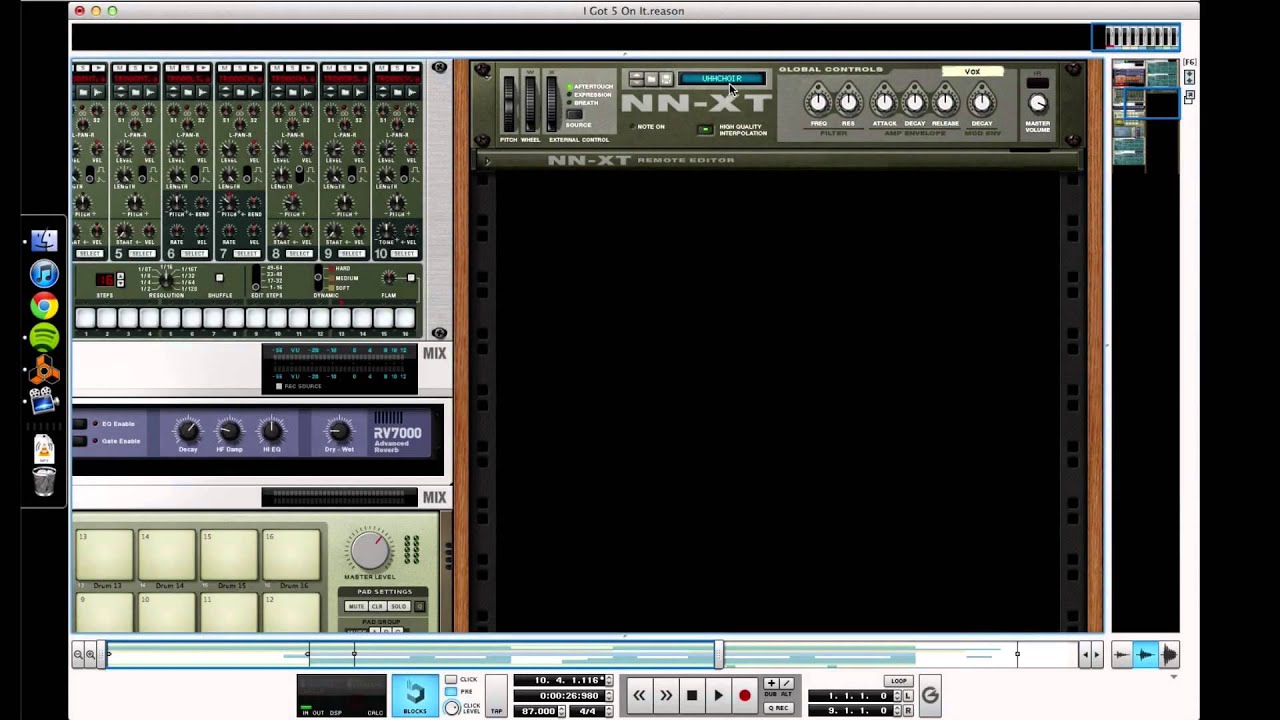Open the Trash in the Dock

click(x=44, y=481)
